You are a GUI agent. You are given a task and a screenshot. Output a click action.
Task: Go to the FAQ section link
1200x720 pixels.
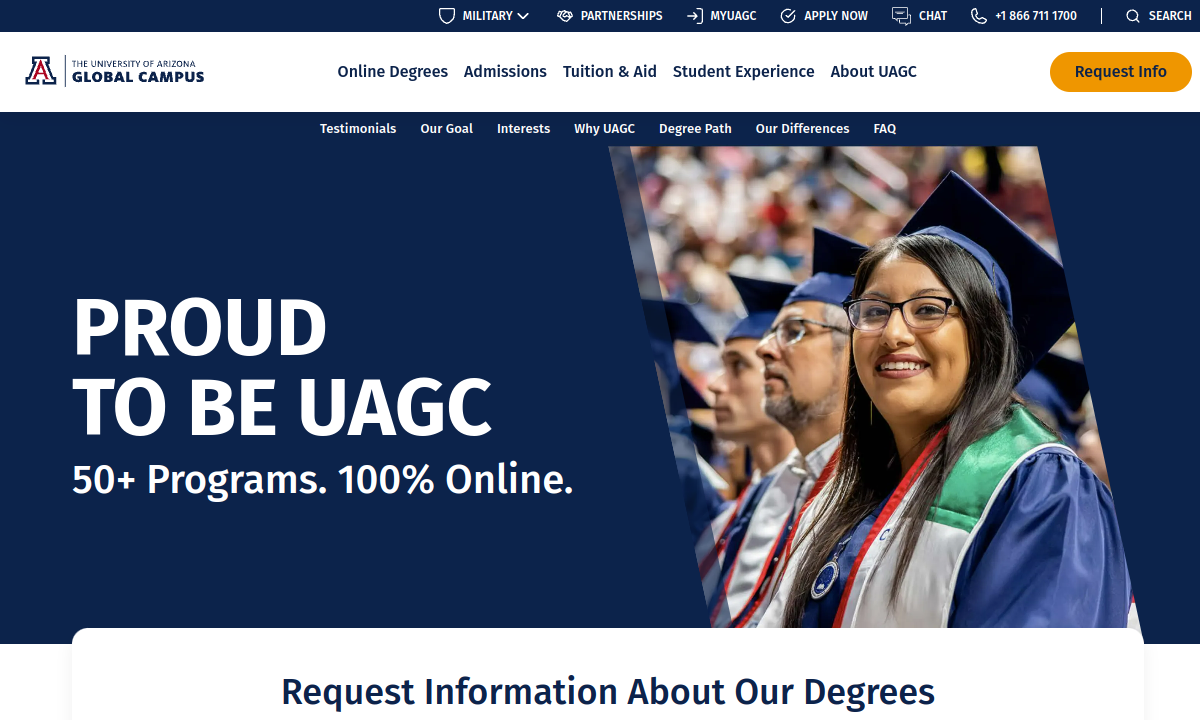pos(885,129)
